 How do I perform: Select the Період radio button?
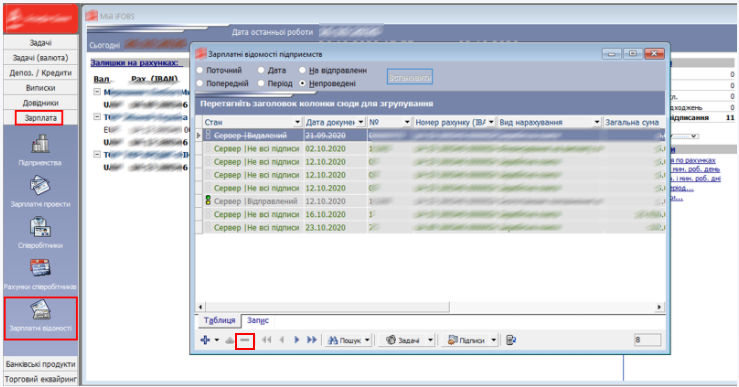point(261,83)
